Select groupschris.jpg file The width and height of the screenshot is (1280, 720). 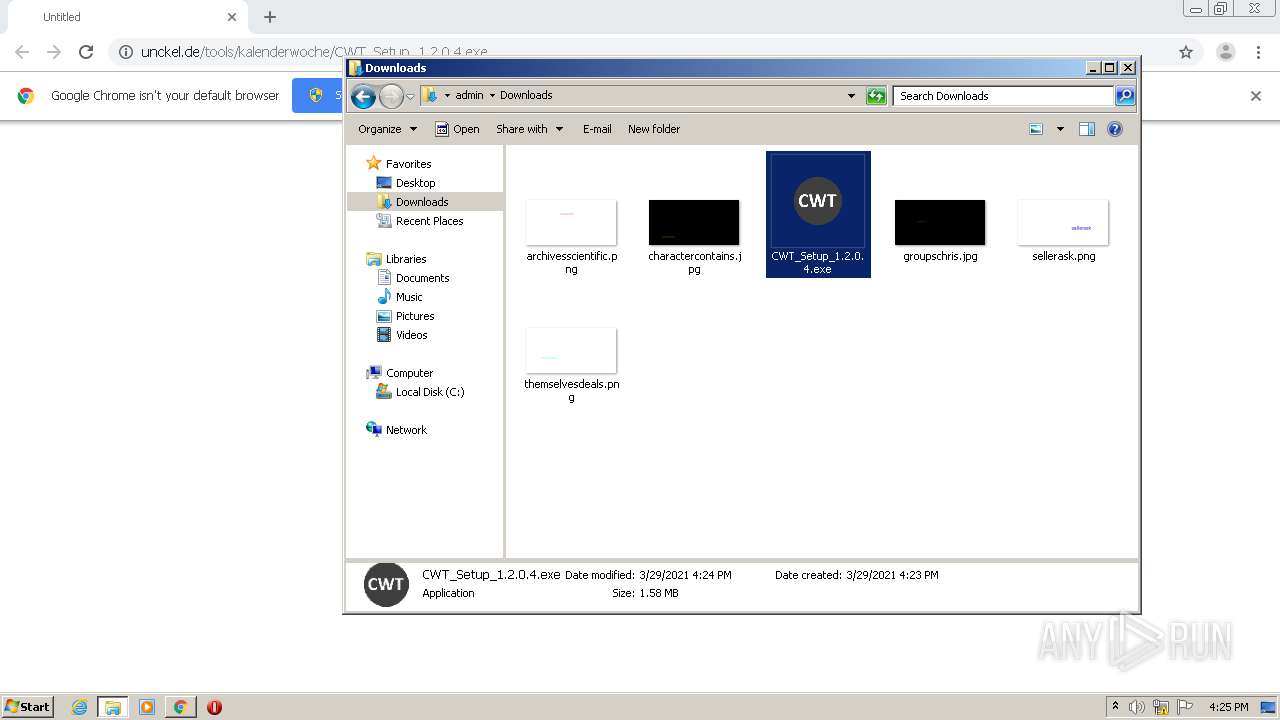tap(940, 222)
